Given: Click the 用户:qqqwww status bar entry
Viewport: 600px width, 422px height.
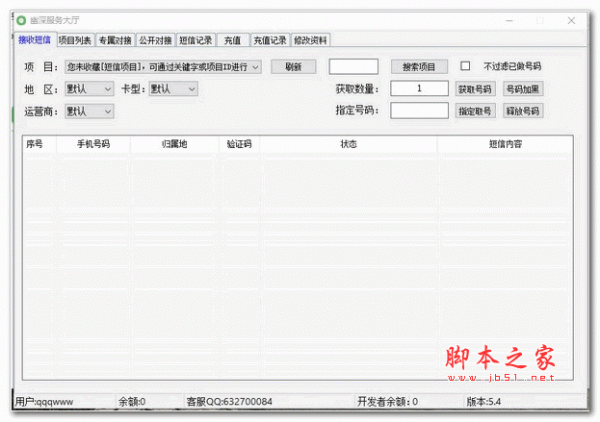Looking at the screenshot, I should (x=44, y=402).
